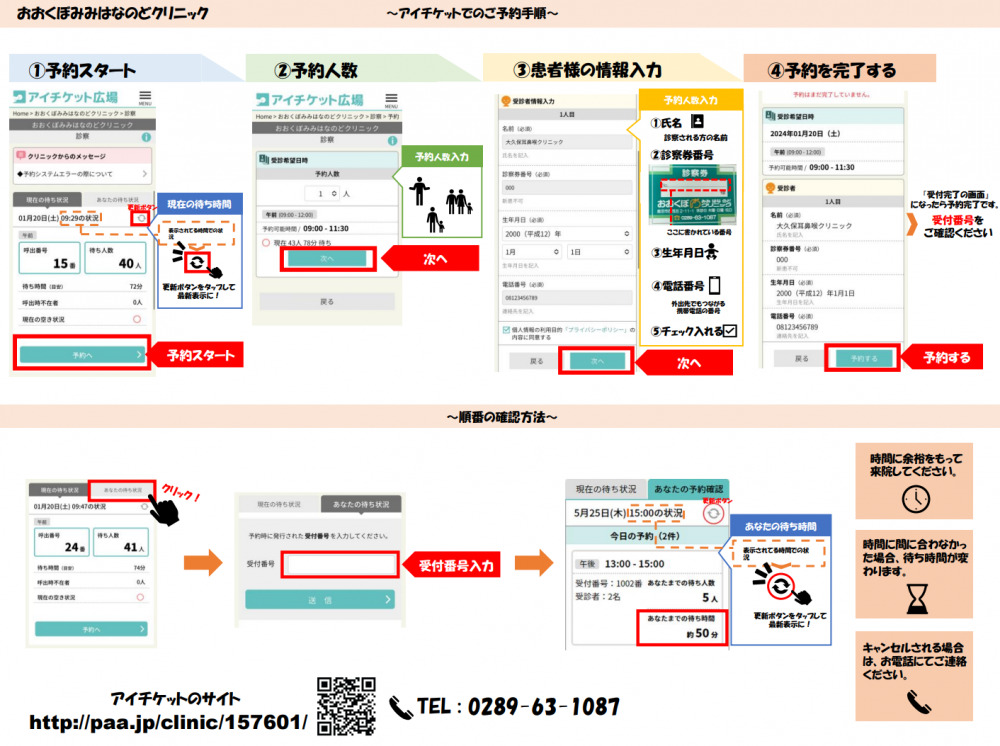The height and width of the screenshot is (746, 1000).
Task: Click the 呼出番号 15番 box
Action: (x=50, y=258)
